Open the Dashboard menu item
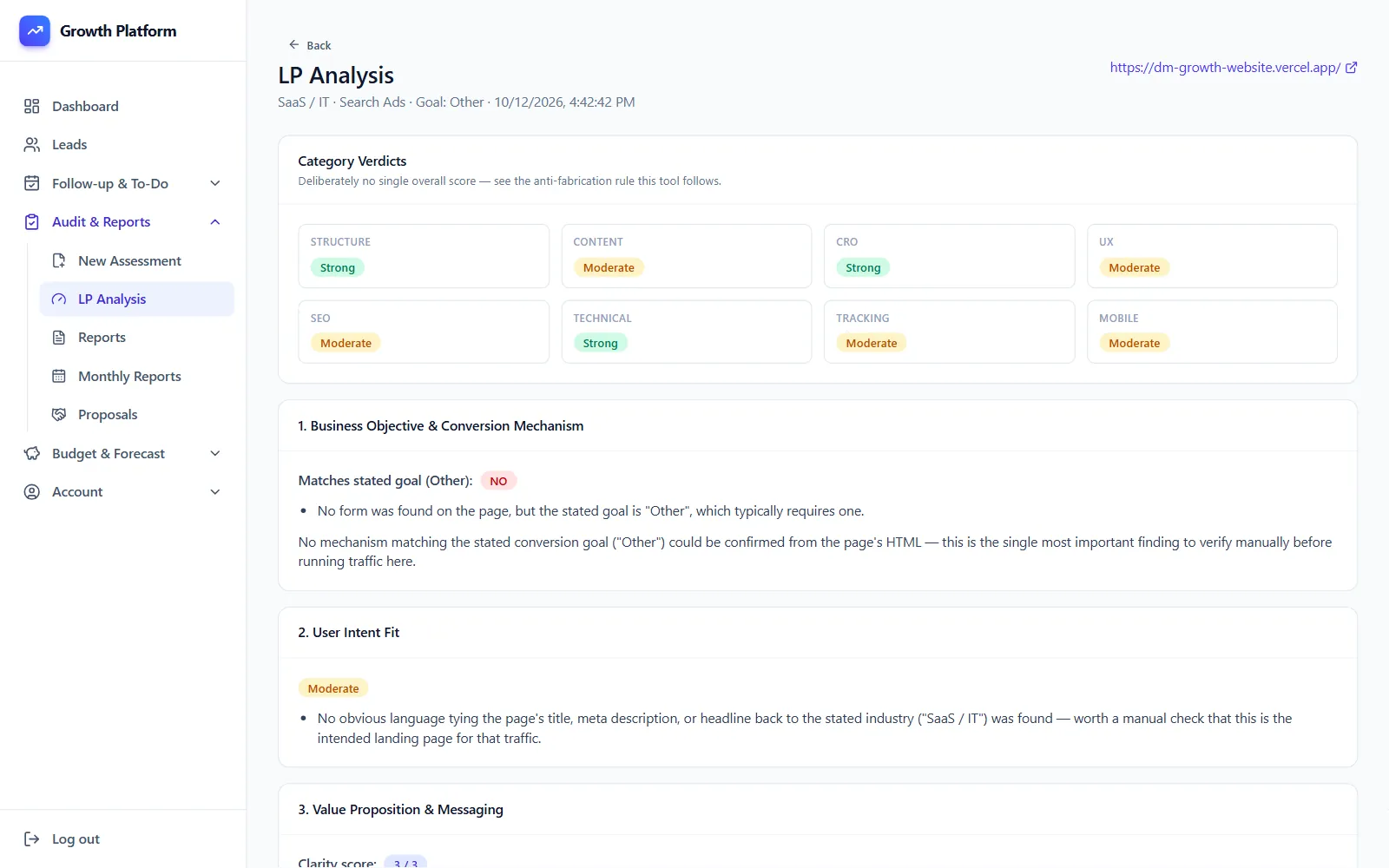 (123, 106)
